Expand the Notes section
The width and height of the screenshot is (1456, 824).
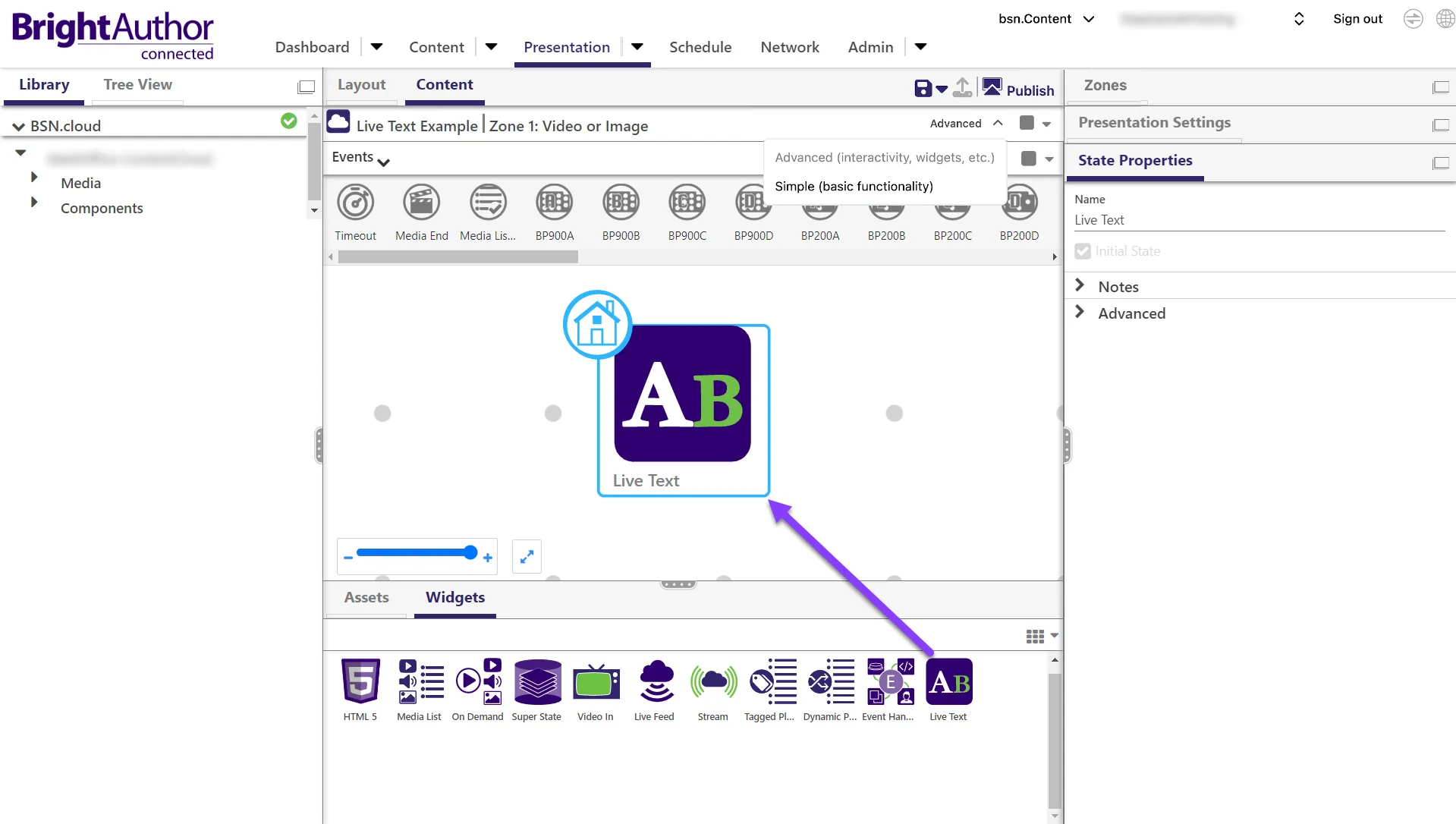(x=1080, y=285)
